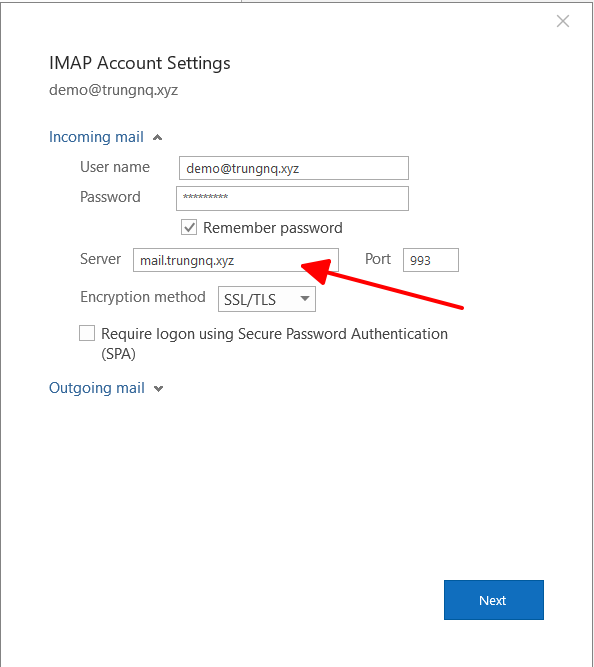Collapse the Incoming mail section
The image size is (594, 667).
point(106,137)
